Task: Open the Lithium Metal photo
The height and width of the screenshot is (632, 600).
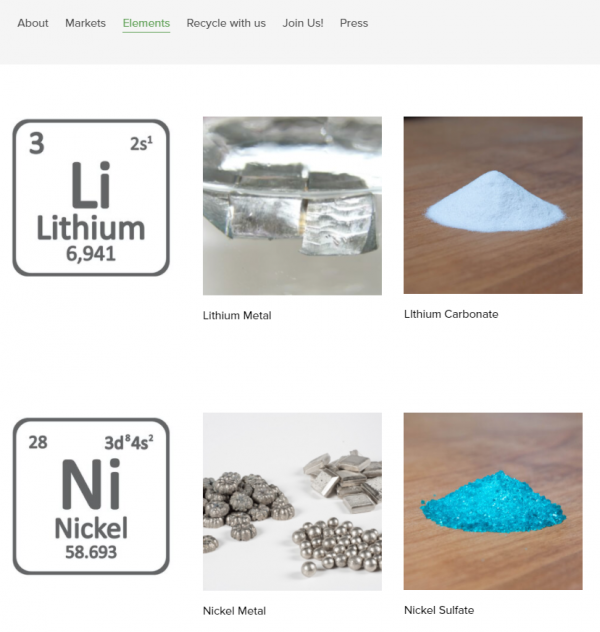Action: click(292, 206)
